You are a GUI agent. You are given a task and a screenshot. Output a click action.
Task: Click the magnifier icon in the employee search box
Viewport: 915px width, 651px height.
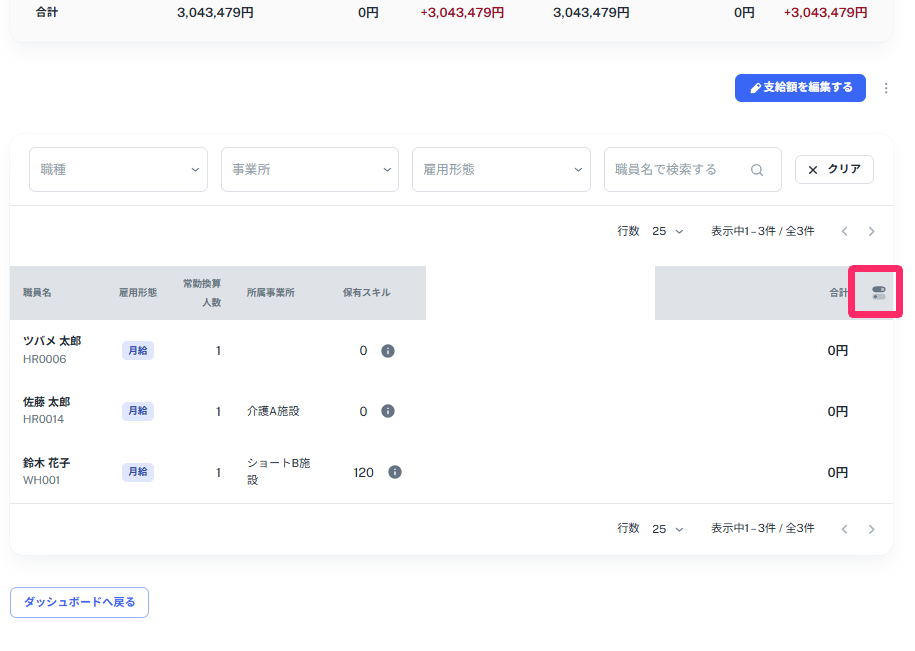(x=757, y=169)
